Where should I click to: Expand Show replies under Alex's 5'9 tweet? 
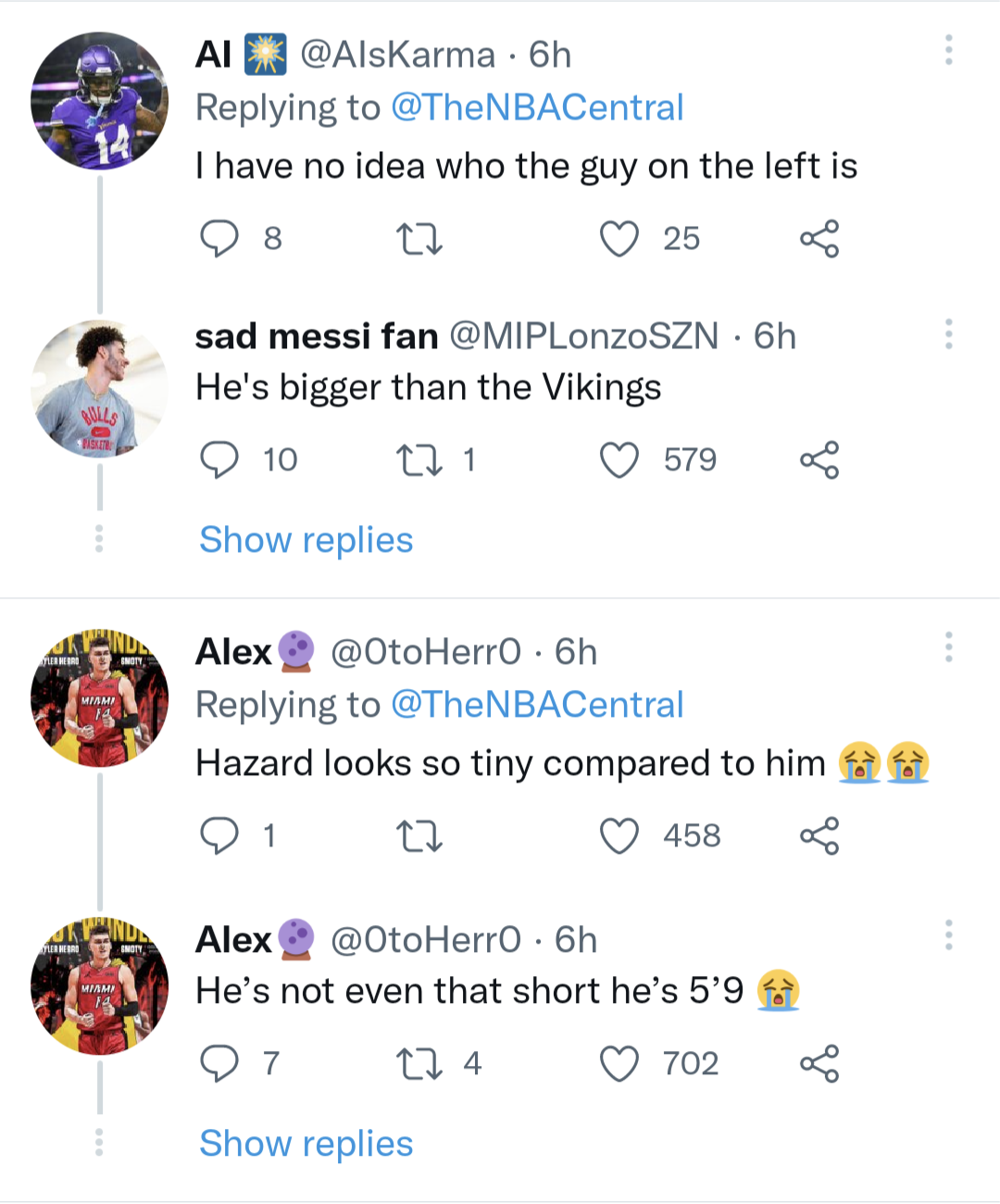(x=306, y=1144)
